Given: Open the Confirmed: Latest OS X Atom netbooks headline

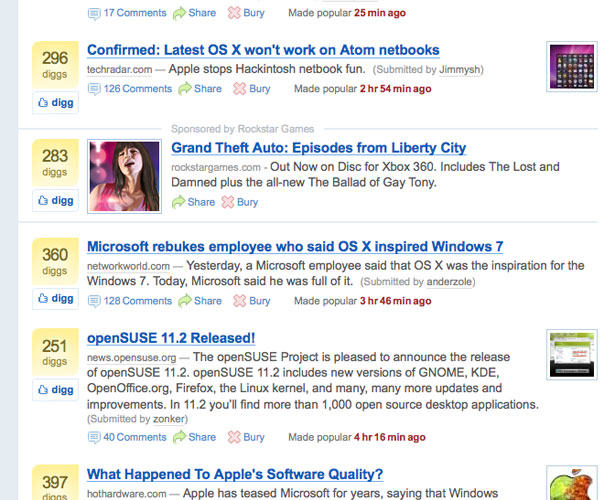Looking at the screenshot, I should point(263,50).
